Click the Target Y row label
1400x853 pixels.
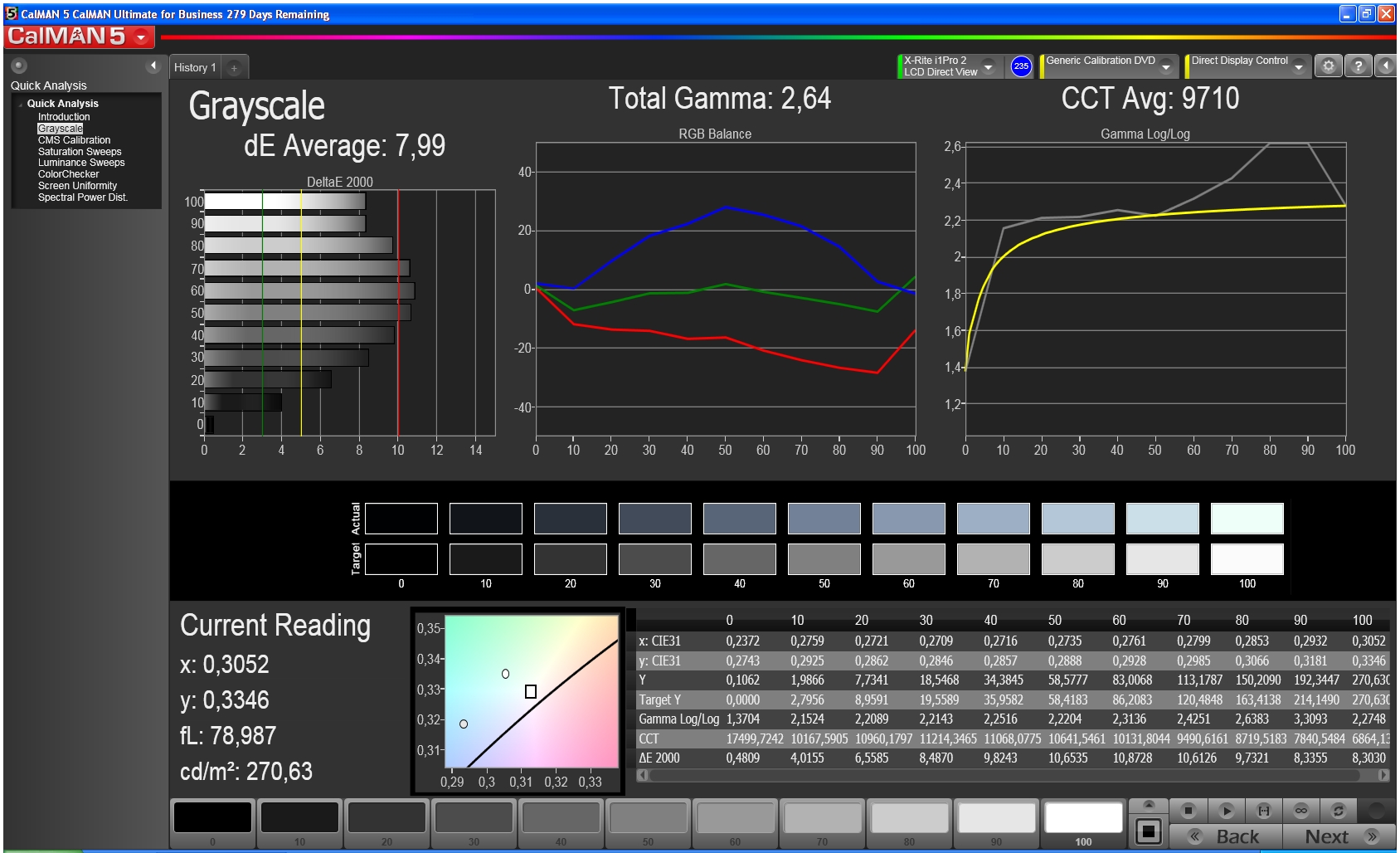point(659,699)
